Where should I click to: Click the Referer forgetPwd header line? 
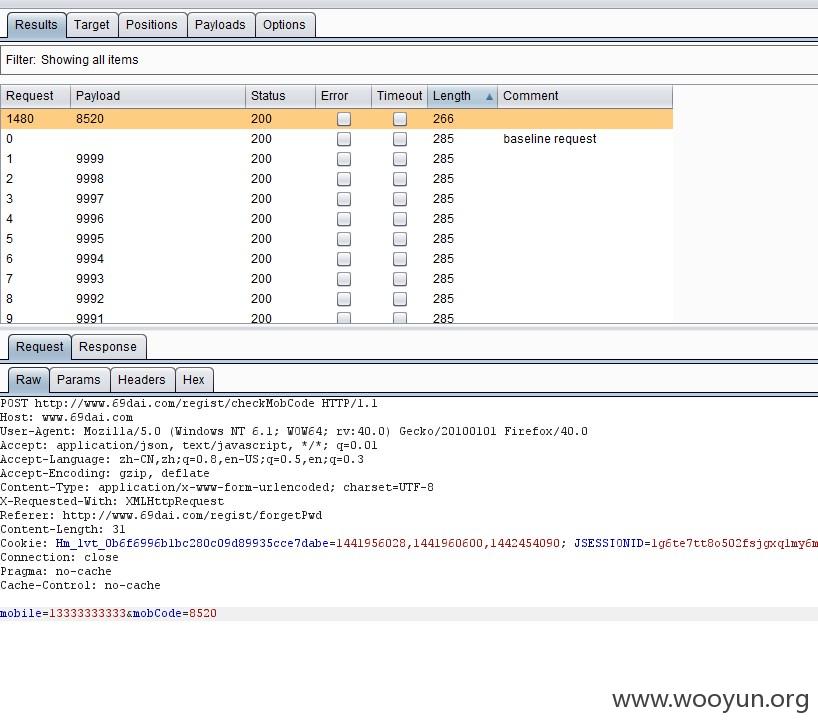[161, 516]
